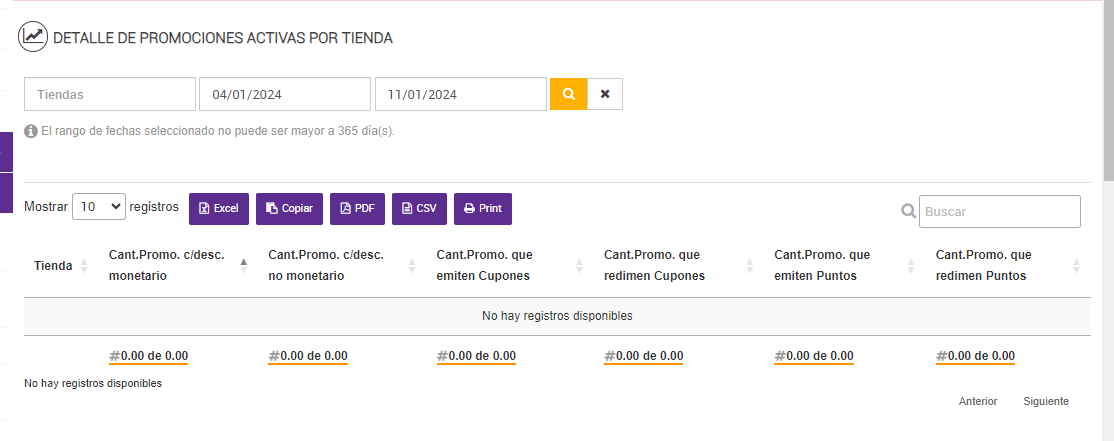Copy table with Copiar button
The image size is (1114, 441).
point(289,209)
